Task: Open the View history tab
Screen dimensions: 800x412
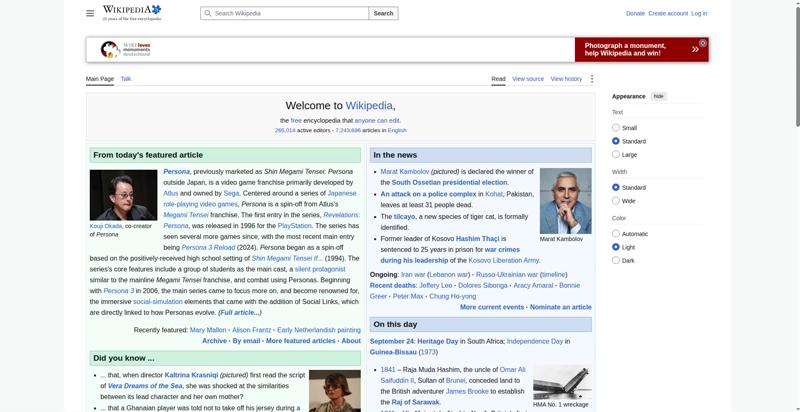Action: pyautogui.click(x=566, y=79)
